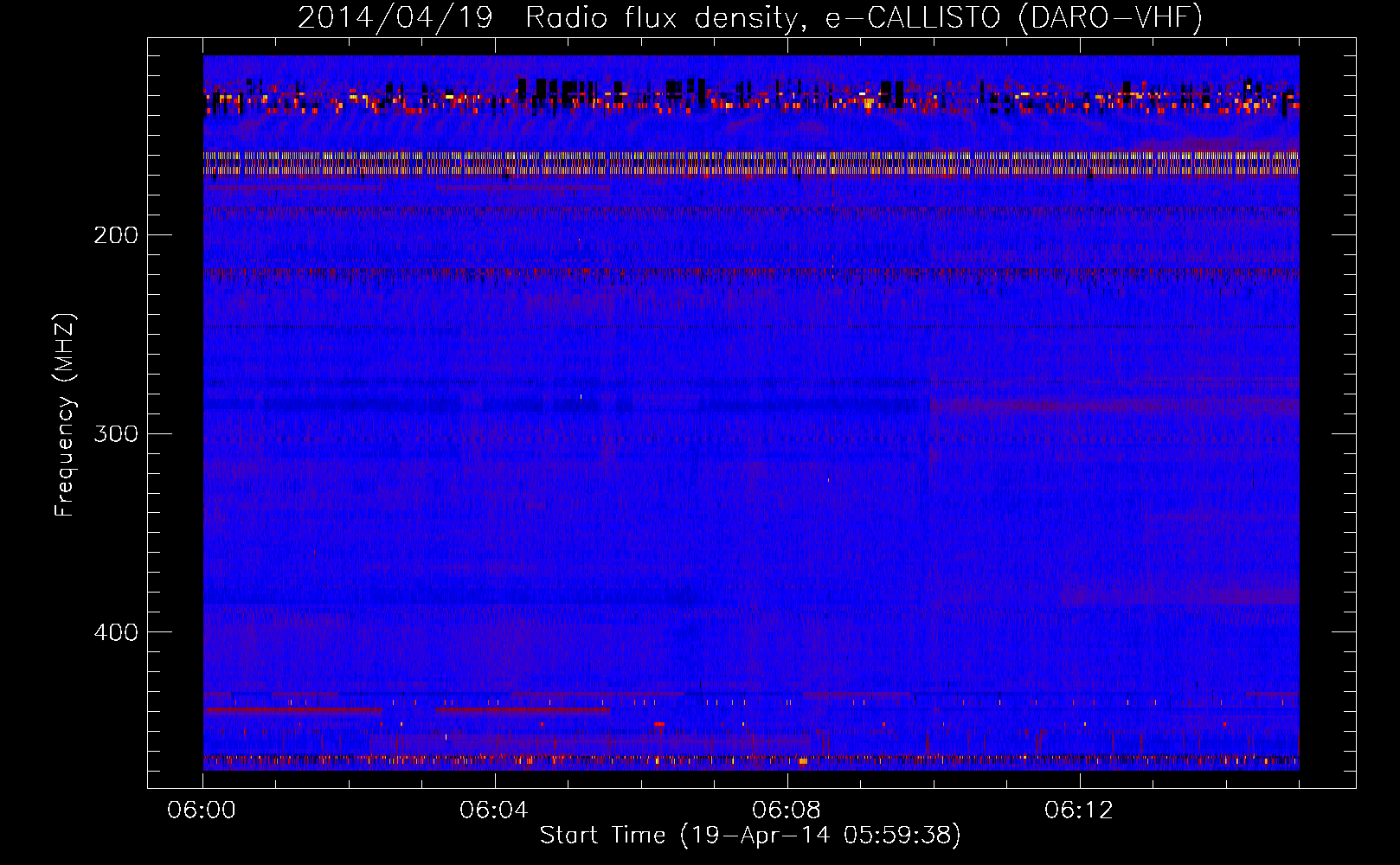The height and width of the screenshot is (865, 1400).
Task: Click the '06:04' time tick label
Action: 495,810
